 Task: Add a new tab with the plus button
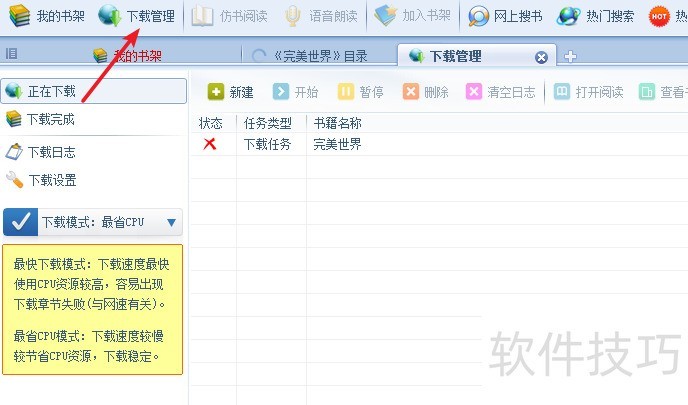pyautogui.click(x=570, y=56)
